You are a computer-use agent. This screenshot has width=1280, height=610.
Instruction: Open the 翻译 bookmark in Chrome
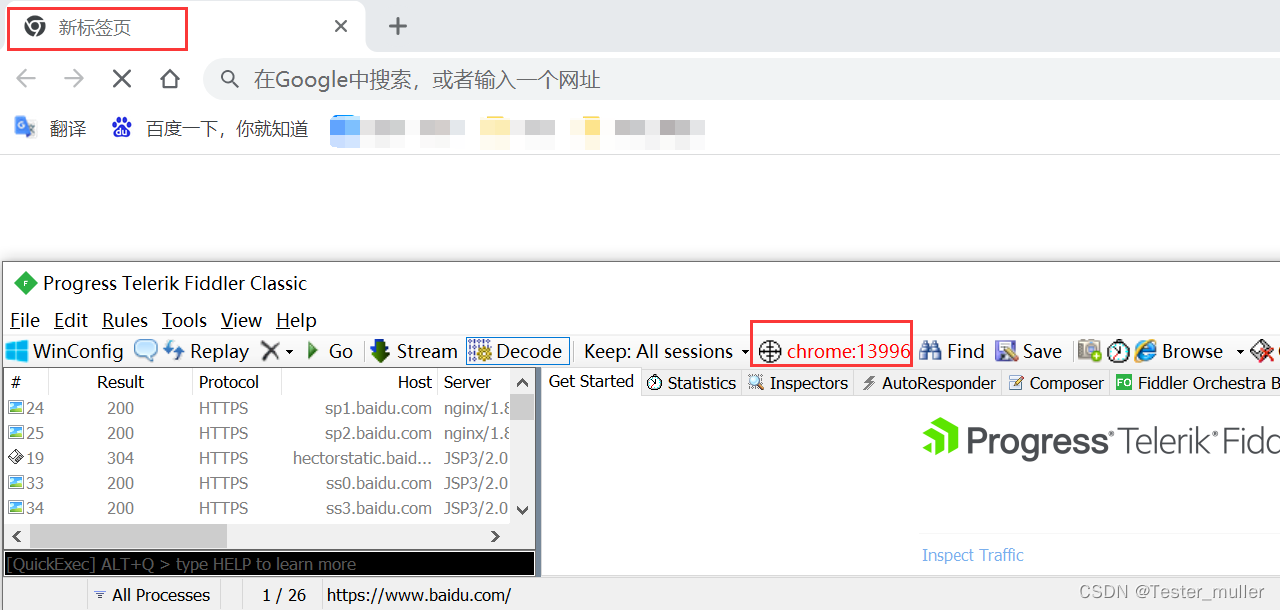coord(50,128)
